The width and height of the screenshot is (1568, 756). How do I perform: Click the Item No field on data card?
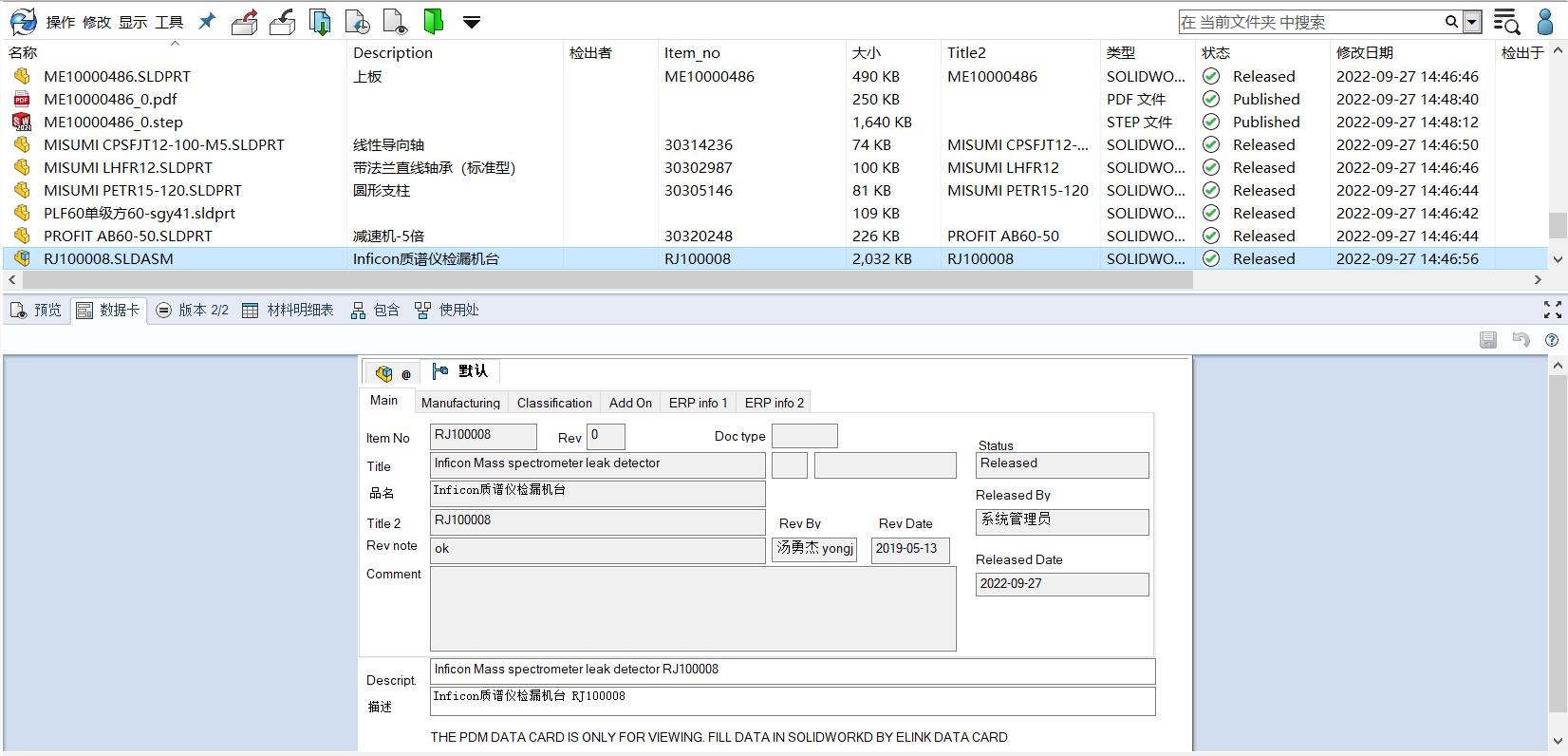click(483, 436)
